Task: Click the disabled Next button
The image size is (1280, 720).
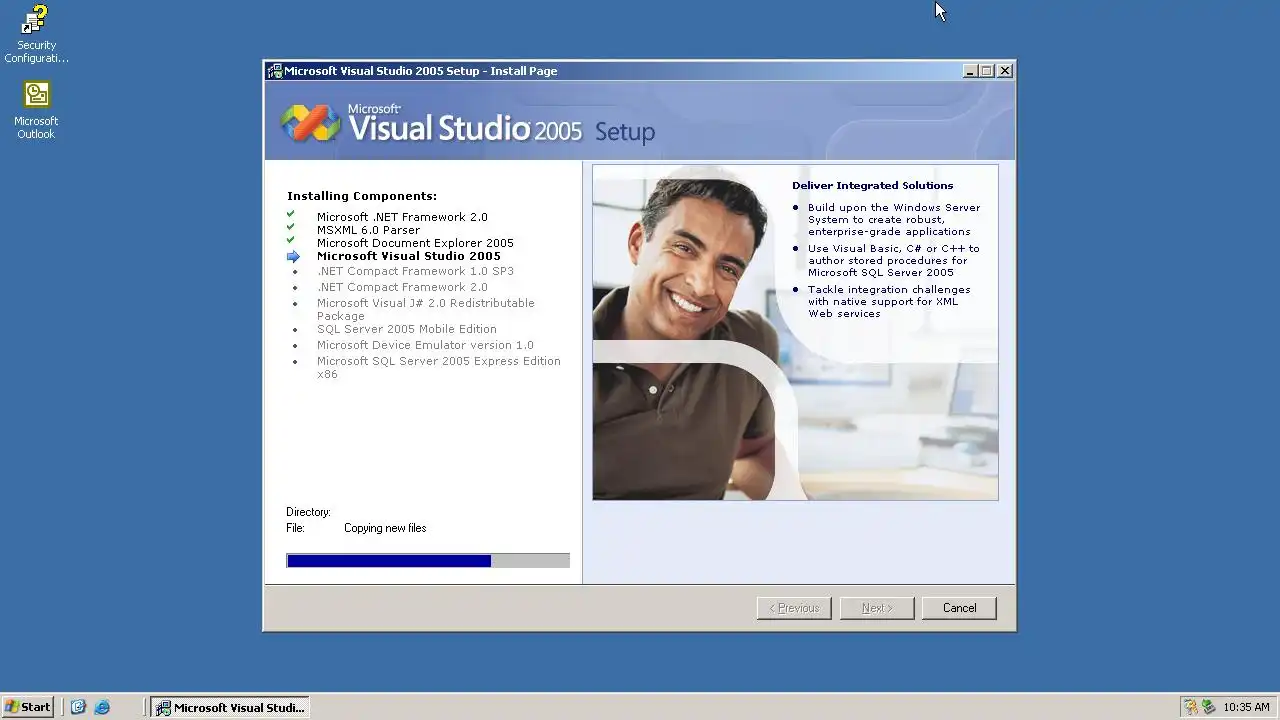Action: (x=877, y=608)
